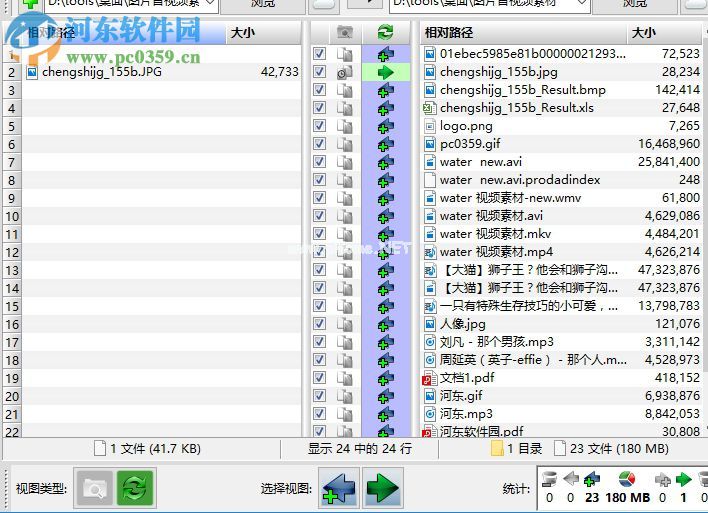708x513 pixels.
Task: Sort by right-side 大小 column header
Action: pyautogui.click(x=664, y=33)
